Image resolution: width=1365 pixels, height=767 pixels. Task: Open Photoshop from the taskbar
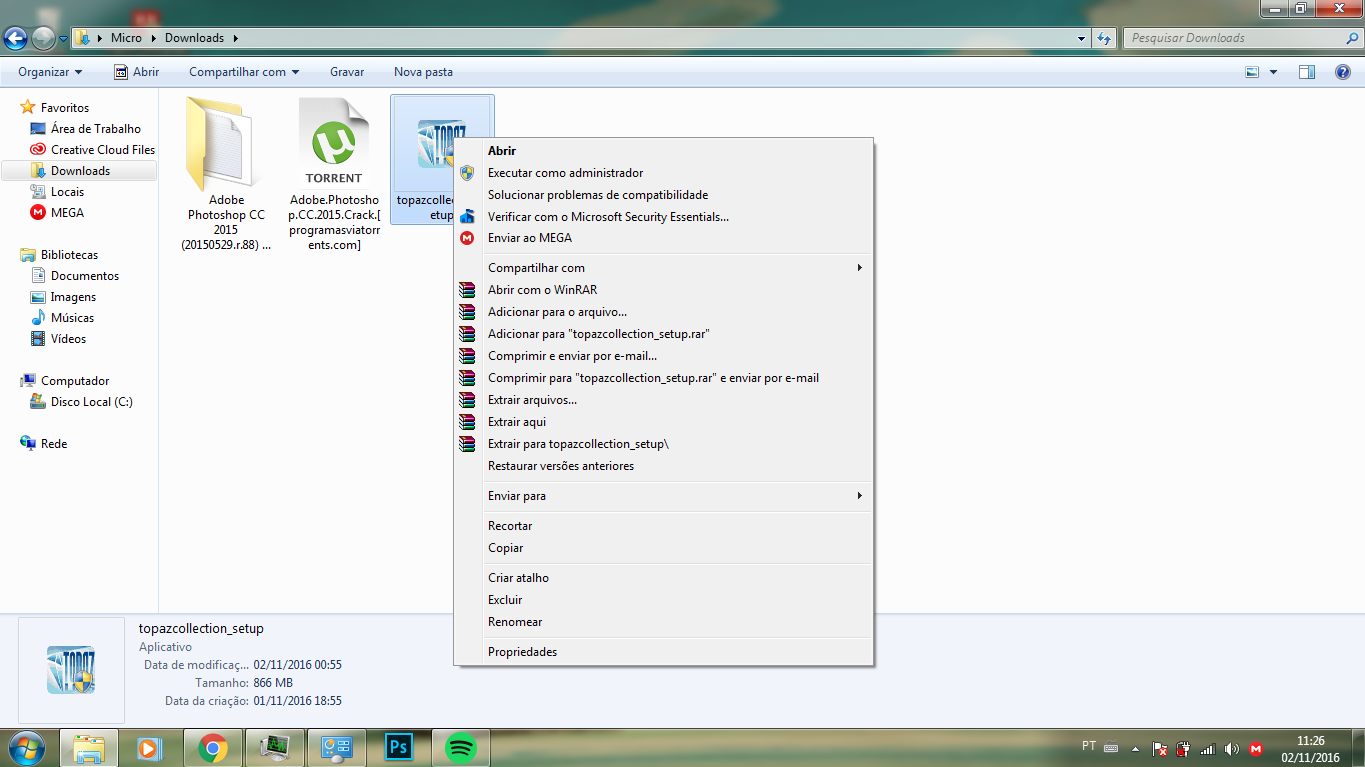point(398,747)
